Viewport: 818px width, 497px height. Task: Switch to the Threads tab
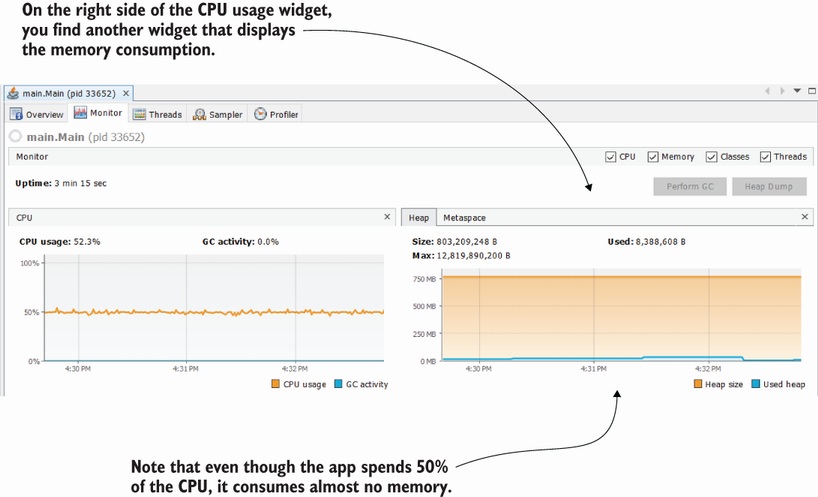coord(158,114)
